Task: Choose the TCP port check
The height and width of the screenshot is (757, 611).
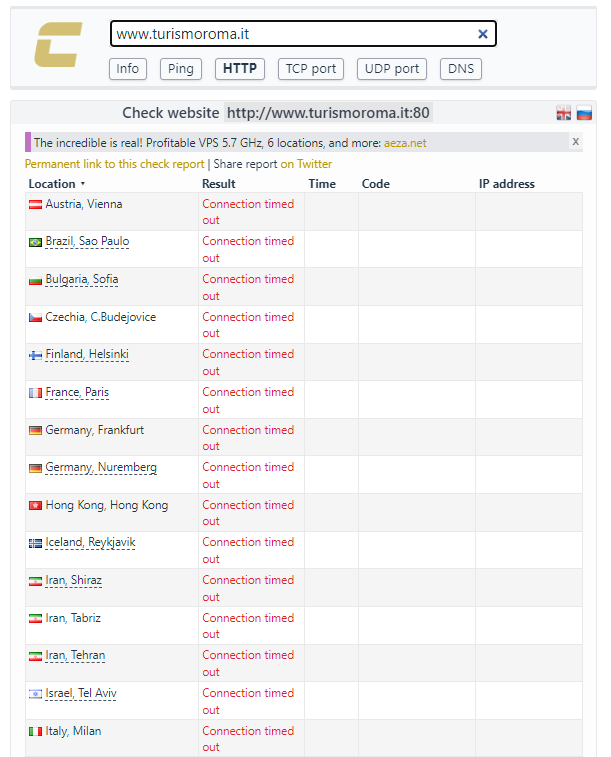Action: pos(311,69)
